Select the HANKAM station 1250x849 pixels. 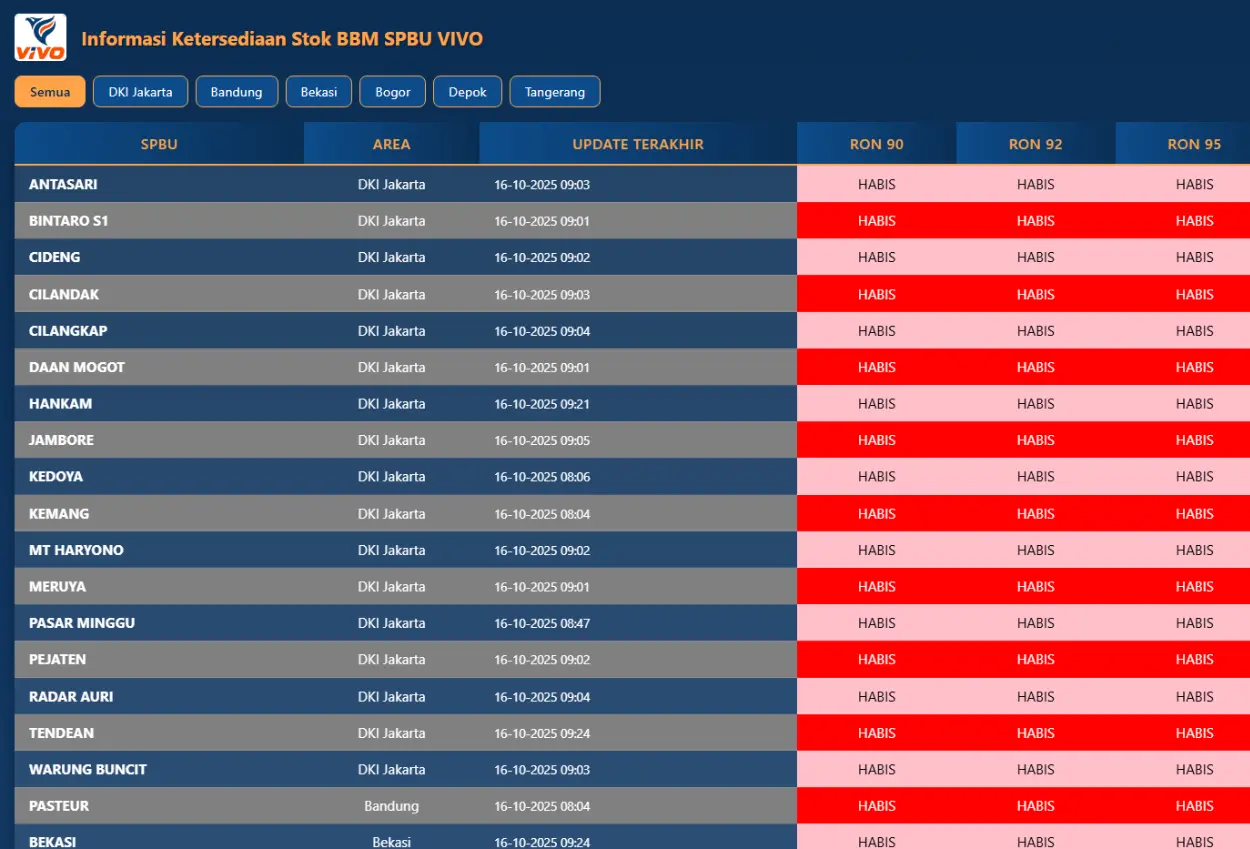60,404
